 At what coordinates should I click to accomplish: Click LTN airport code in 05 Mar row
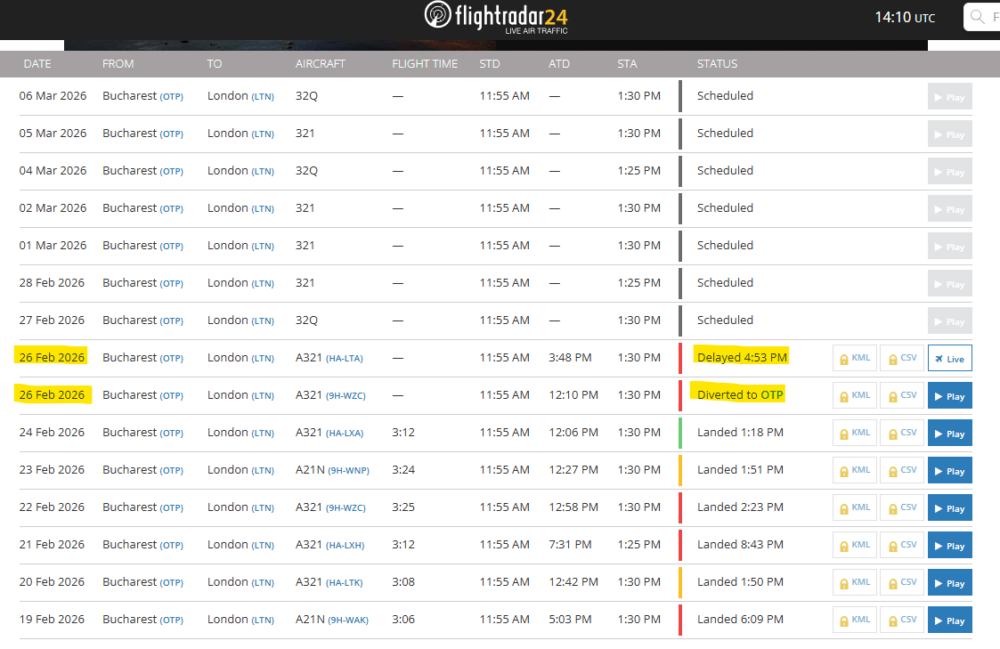click(x=262, y=134)
